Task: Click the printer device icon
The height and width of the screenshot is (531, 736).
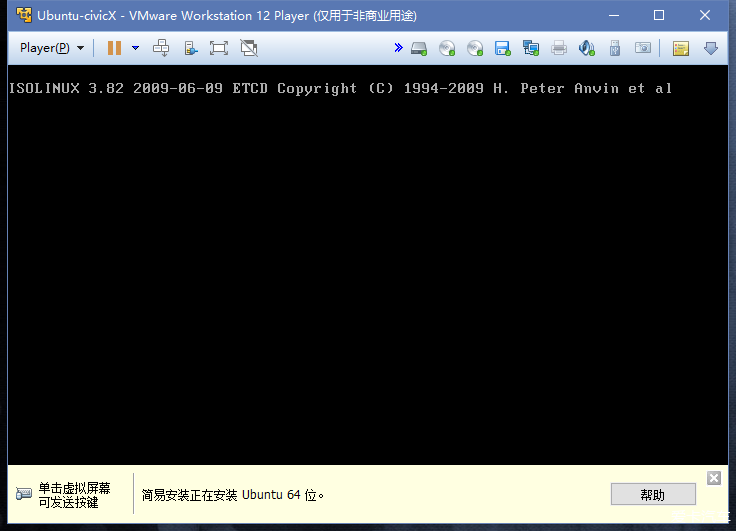Action: pyautogui.click(x=559, y=48)
